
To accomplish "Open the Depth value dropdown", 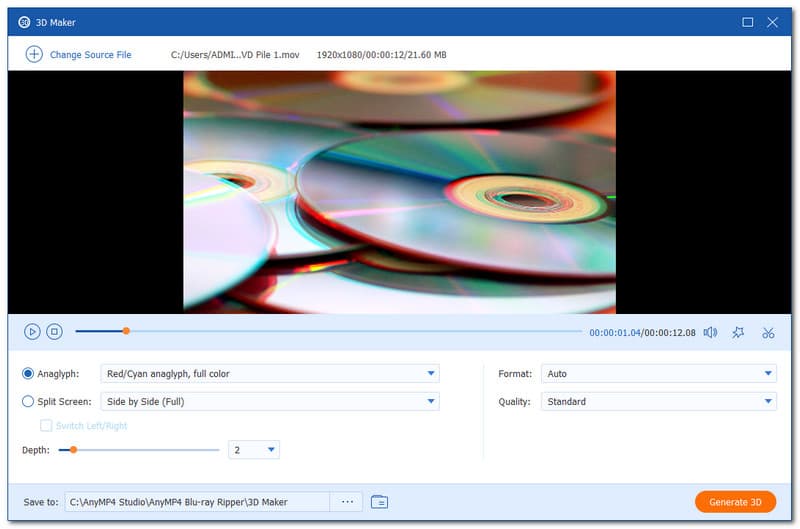I will tap(254, 450).
